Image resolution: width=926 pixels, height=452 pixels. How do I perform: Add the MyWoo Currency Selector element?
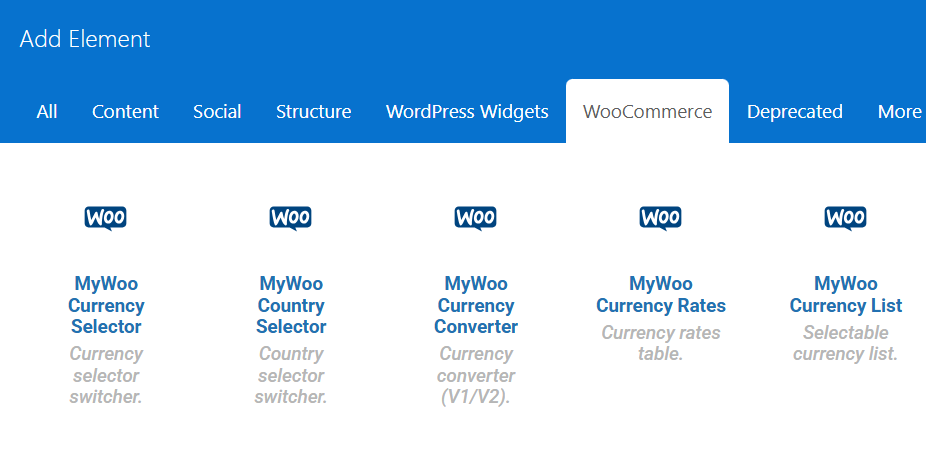coord(106,305)
